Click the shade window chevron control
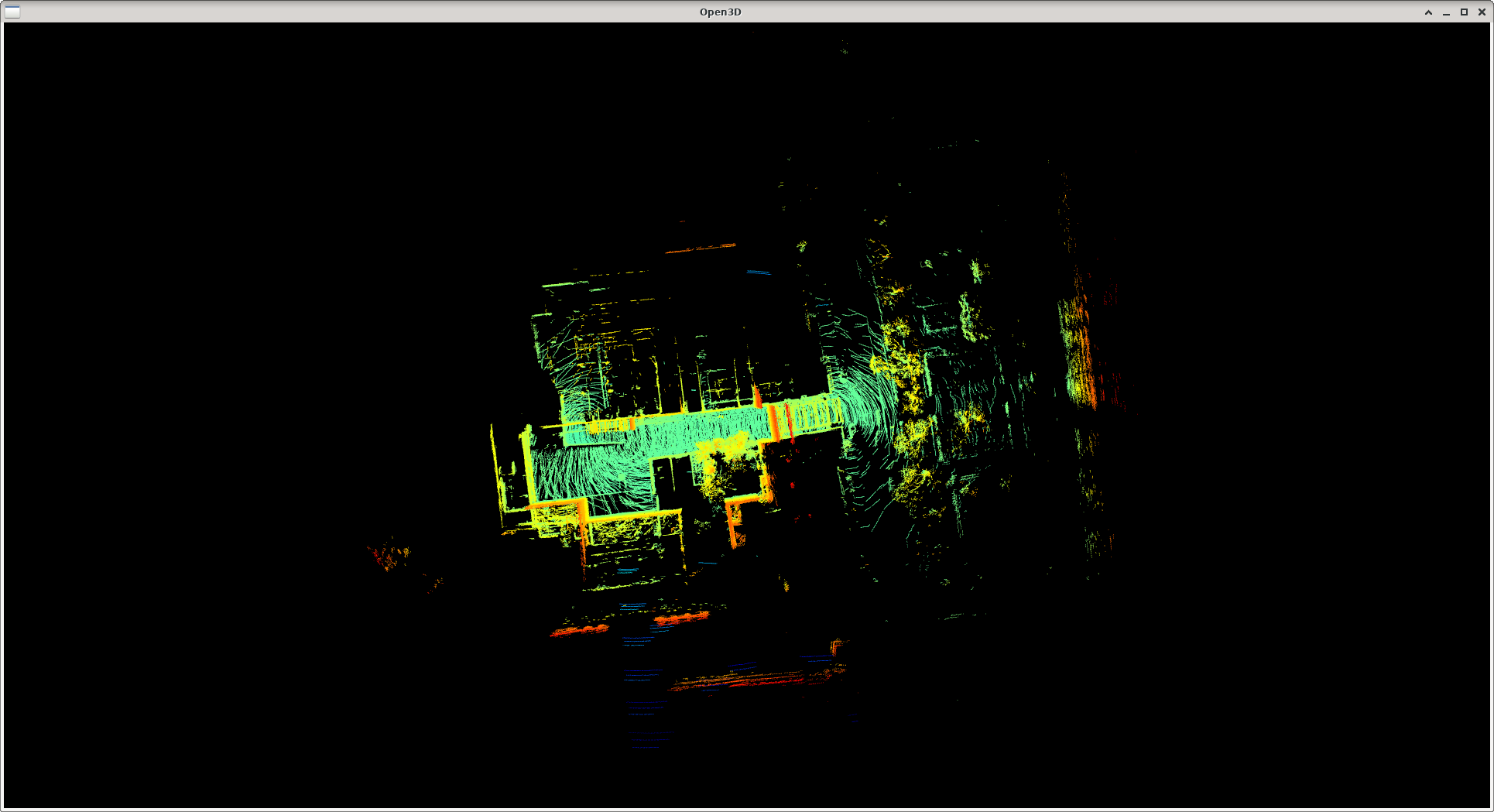 pyautogui.click(x=1428, y=12)
